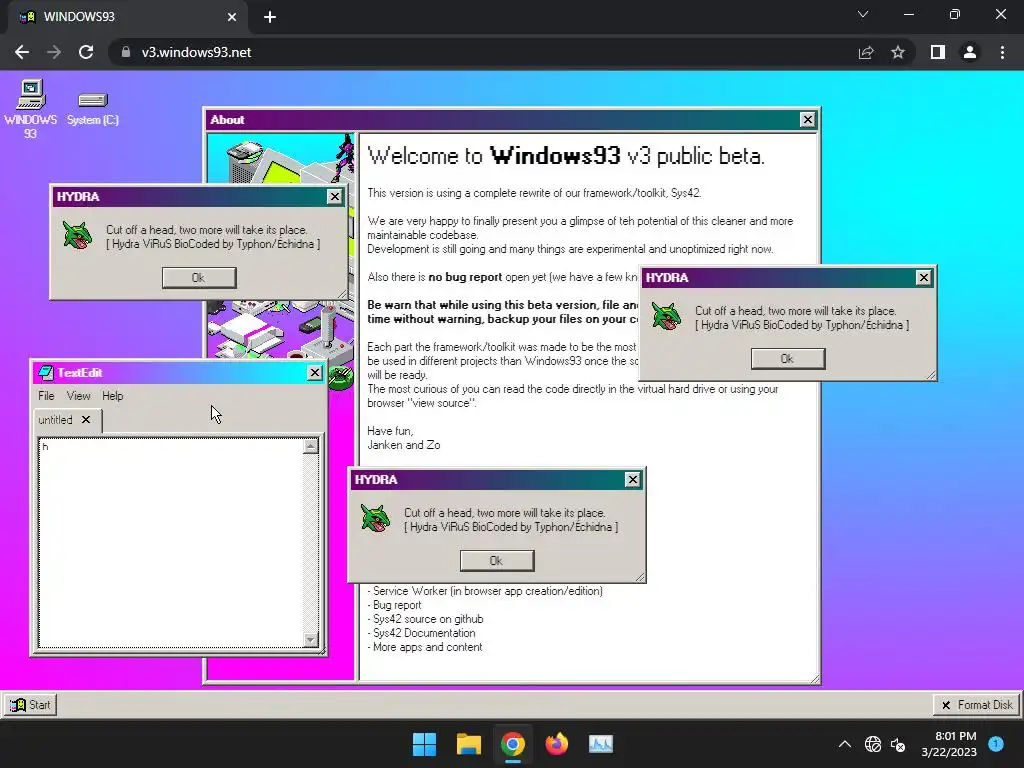
Task: Open the WINDOWS 93 desktop icon
Action: point(30,108)
